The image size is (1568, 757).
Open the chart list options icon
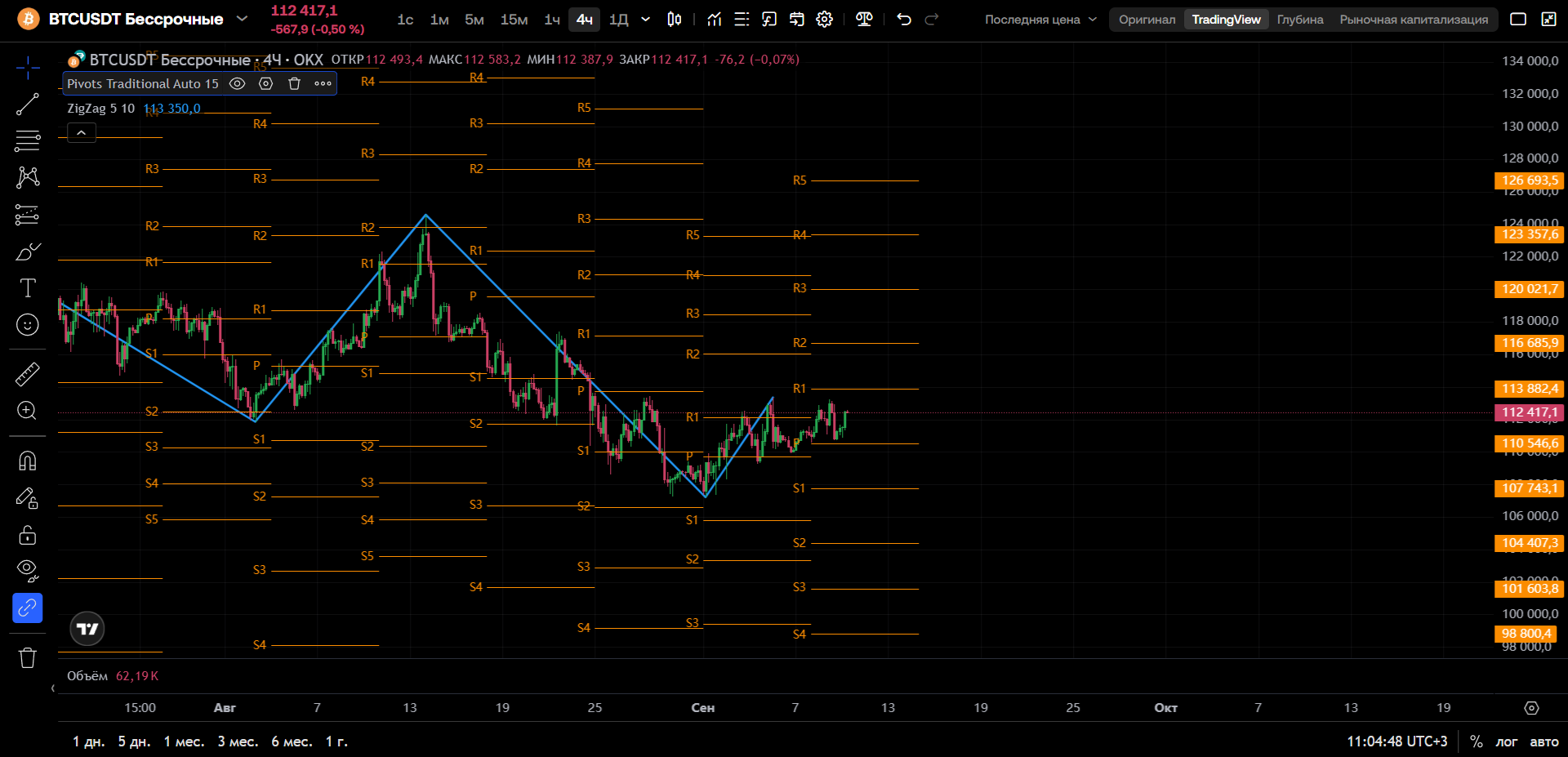[742, 19]
